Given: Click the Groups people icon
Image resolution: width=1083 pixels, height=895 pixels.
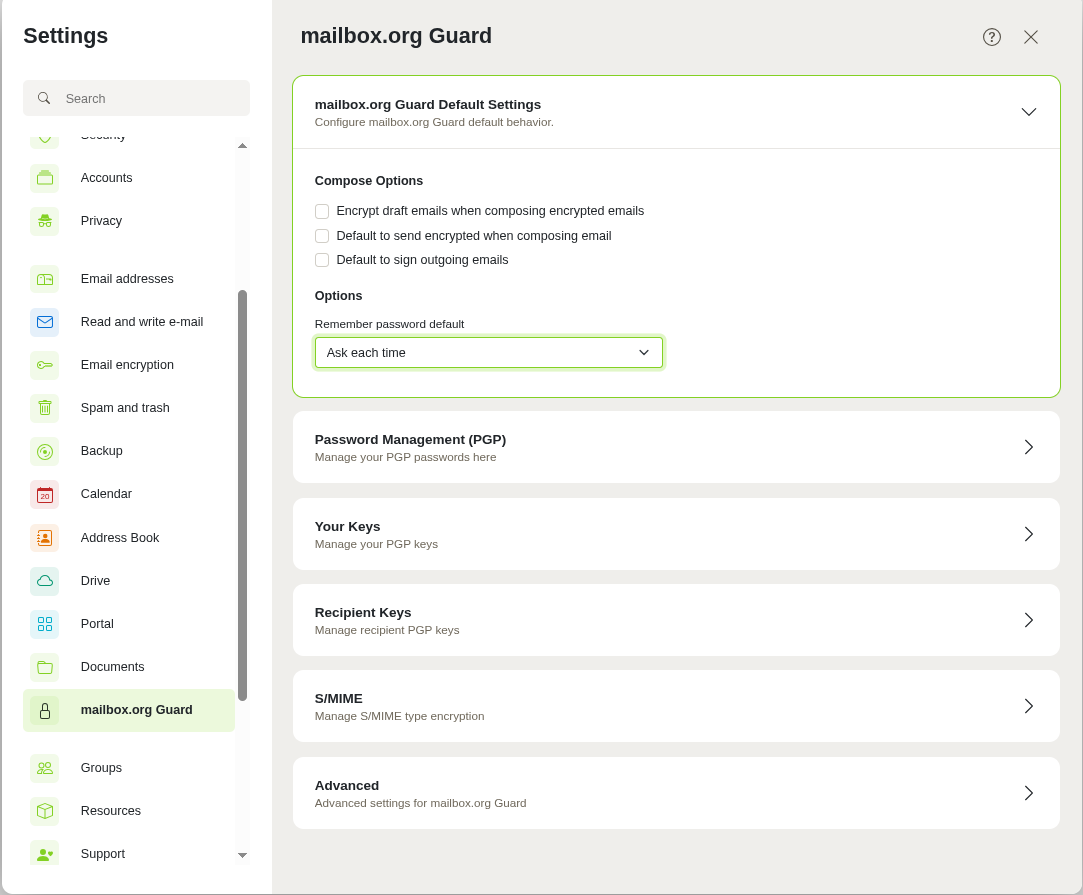Looking at the screenshot, I should coord(45,768).
